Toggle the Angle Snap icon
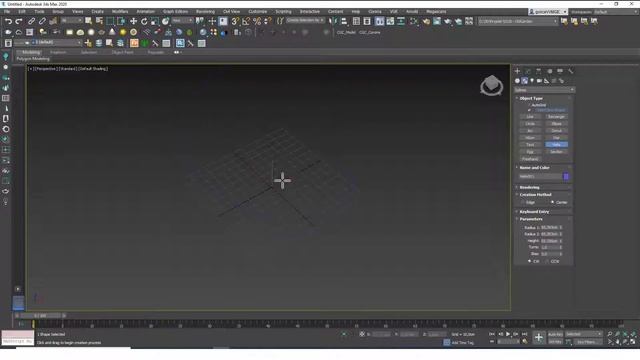The height and width of the screenshot is (360, 640). pos(246,21)
